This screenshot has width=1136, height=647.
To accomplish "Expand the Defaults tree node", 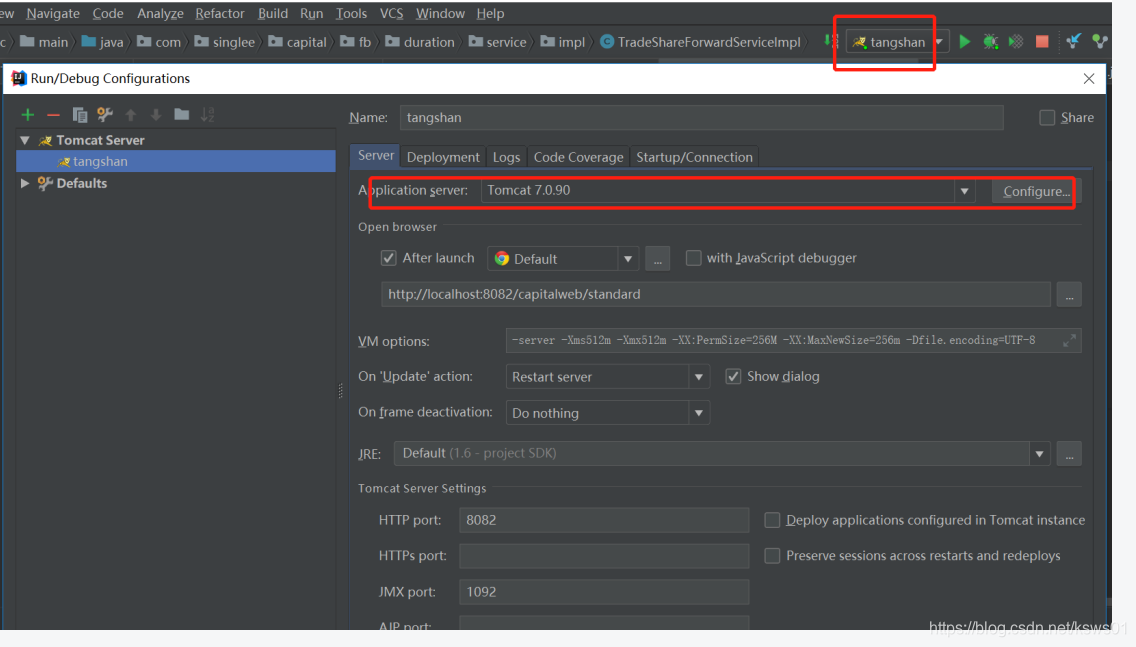I will pos(25,183).
